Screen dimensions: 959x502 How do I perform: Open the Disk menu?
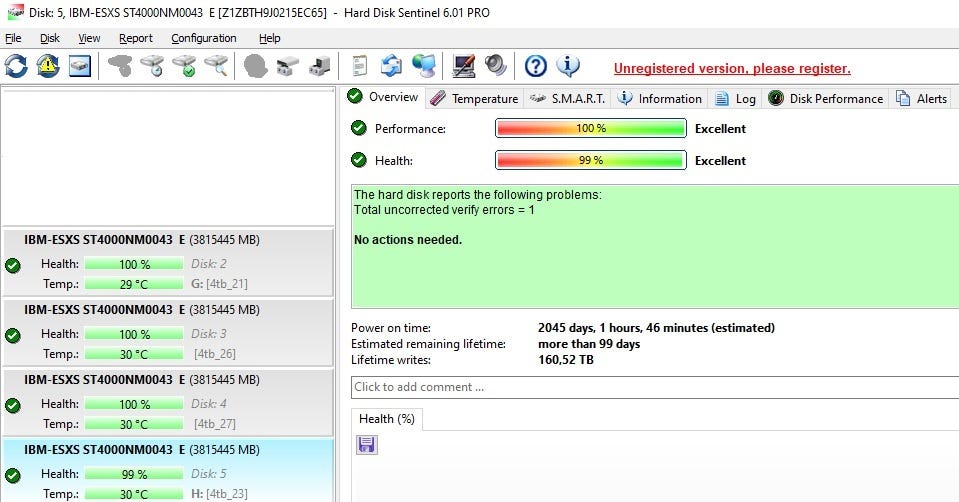(x=50, y=38)
